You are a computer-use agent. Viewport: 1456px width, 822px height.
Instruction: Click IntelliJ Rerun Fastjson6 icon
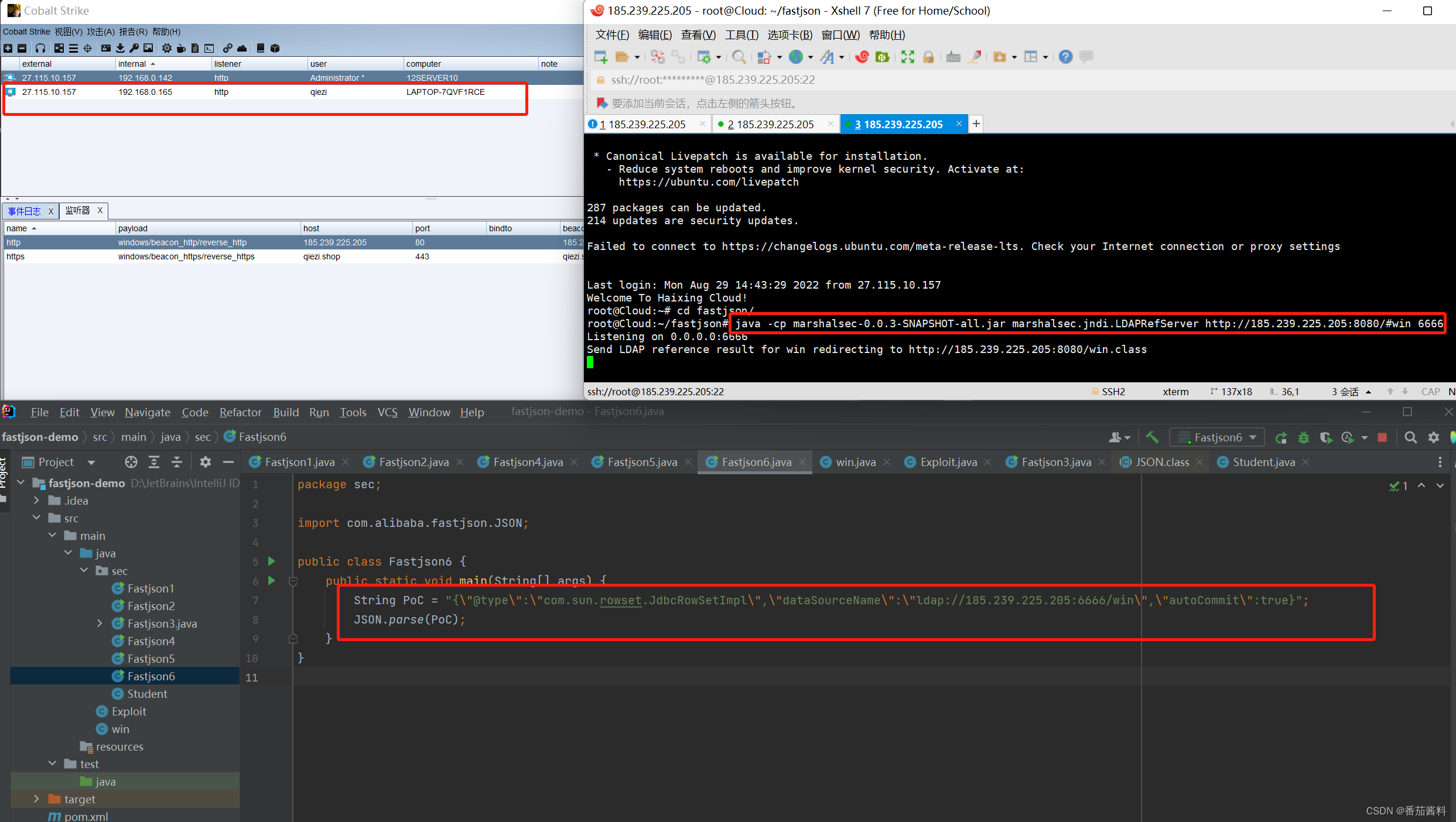(1281, 437)
